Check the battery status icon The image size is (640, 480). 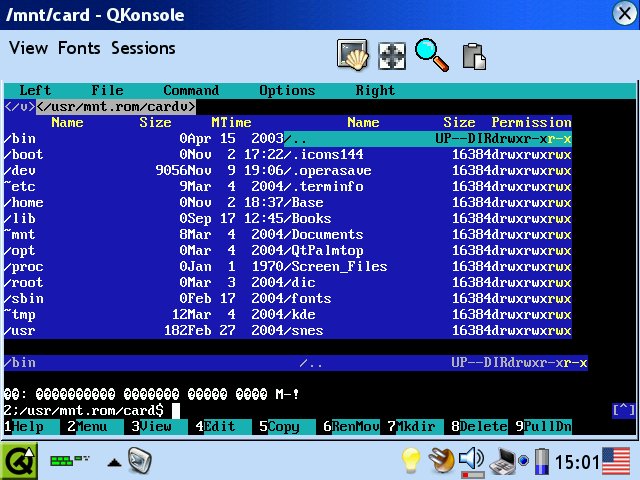click(x=542, y=461)
